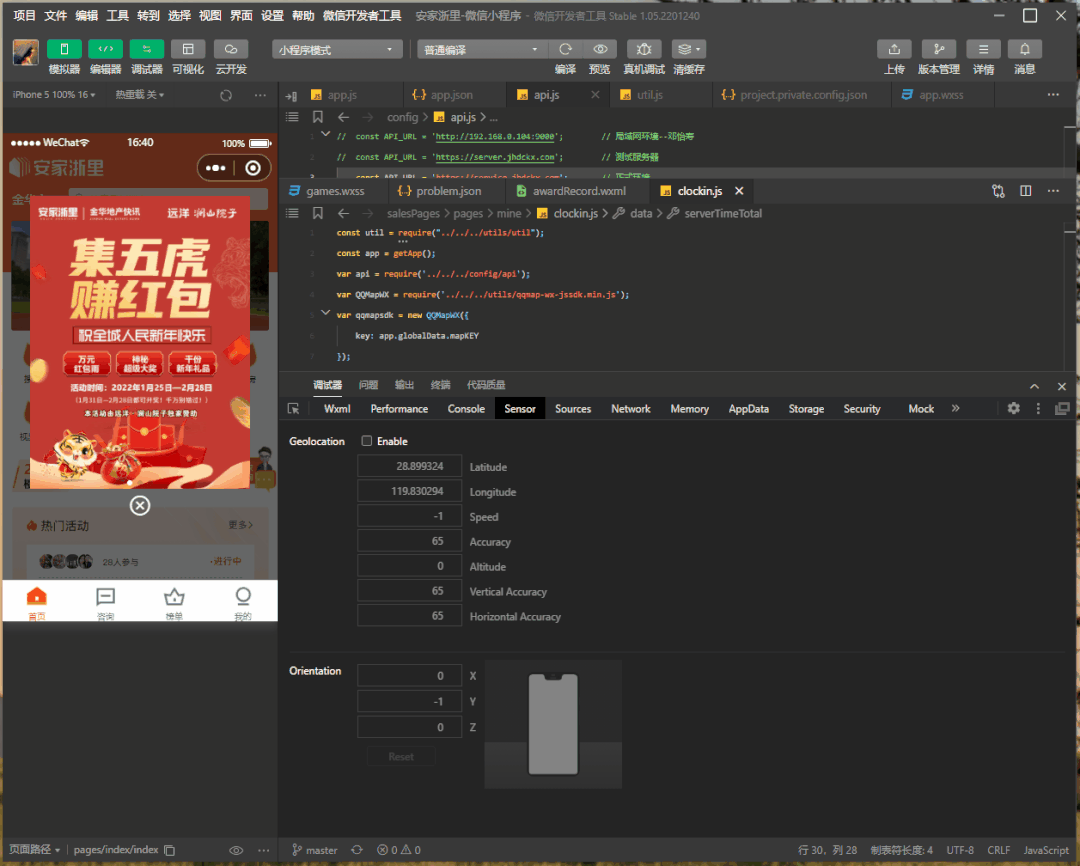
Task: Click the preview (预览) eye icon
Action: pos(600,50)
